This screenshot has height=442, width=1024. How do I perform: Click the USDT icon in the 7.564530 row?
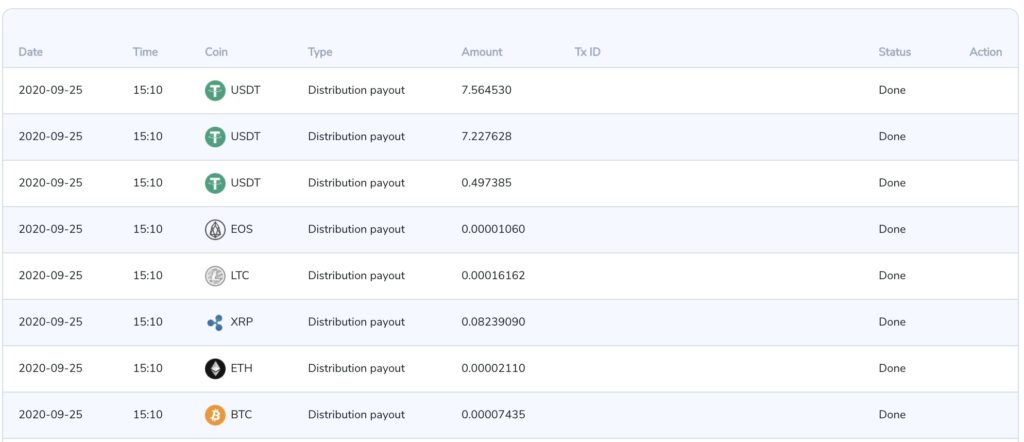click(x=215, y=90)
